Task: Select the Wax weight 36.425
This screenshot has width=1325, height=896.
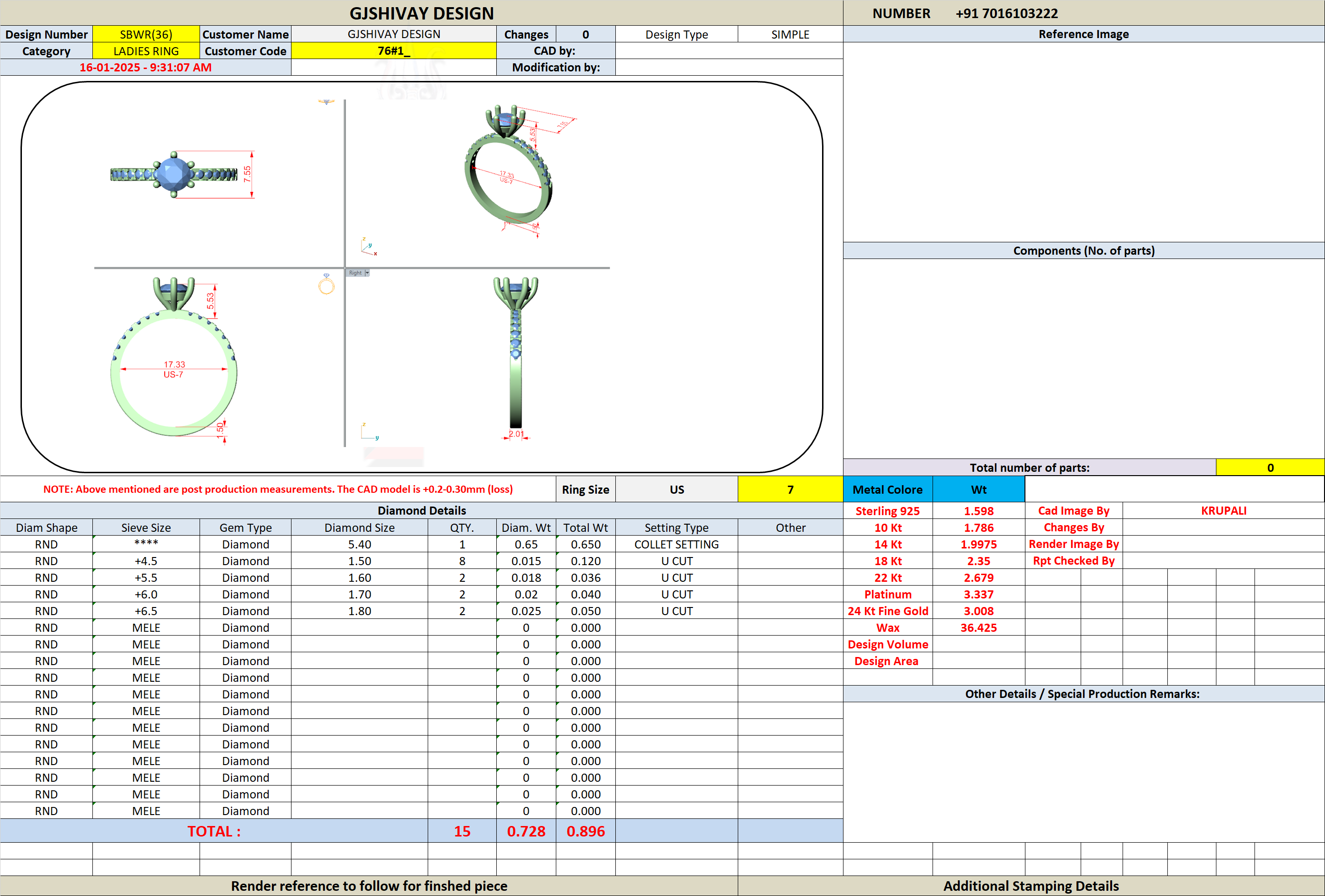Action: (x=979, y=627)
